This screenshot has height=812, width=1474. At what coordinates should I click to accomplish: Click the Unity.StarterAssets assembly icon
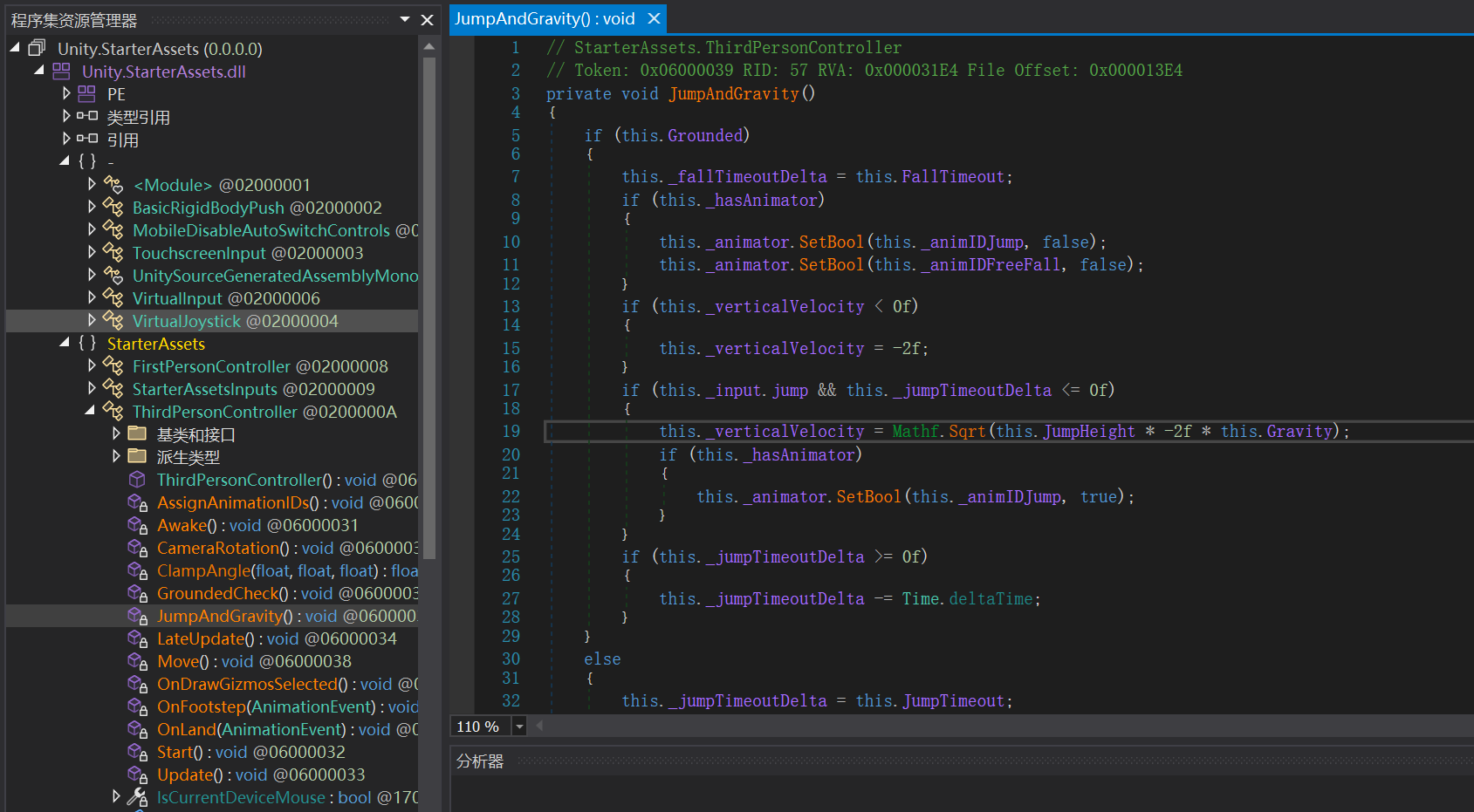coord(37,49)
